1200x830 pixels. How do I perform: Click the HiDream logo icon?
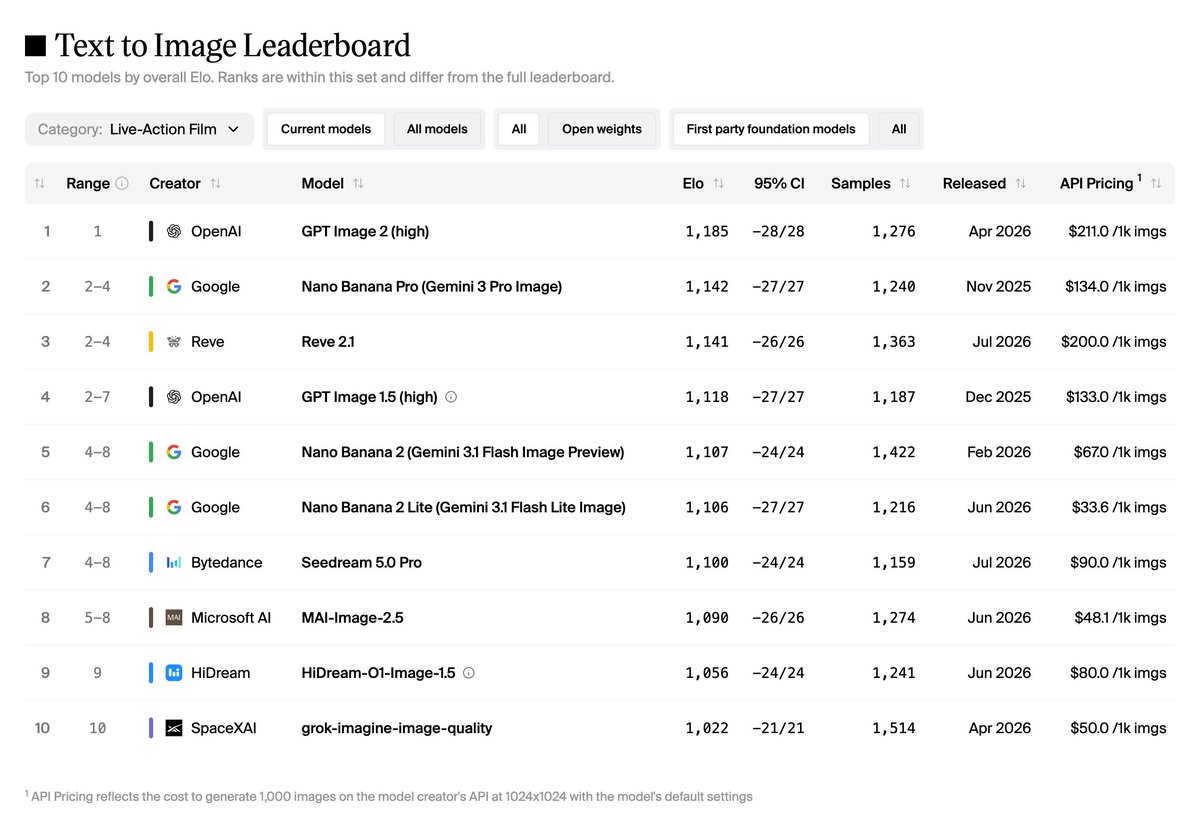(174, 673)
